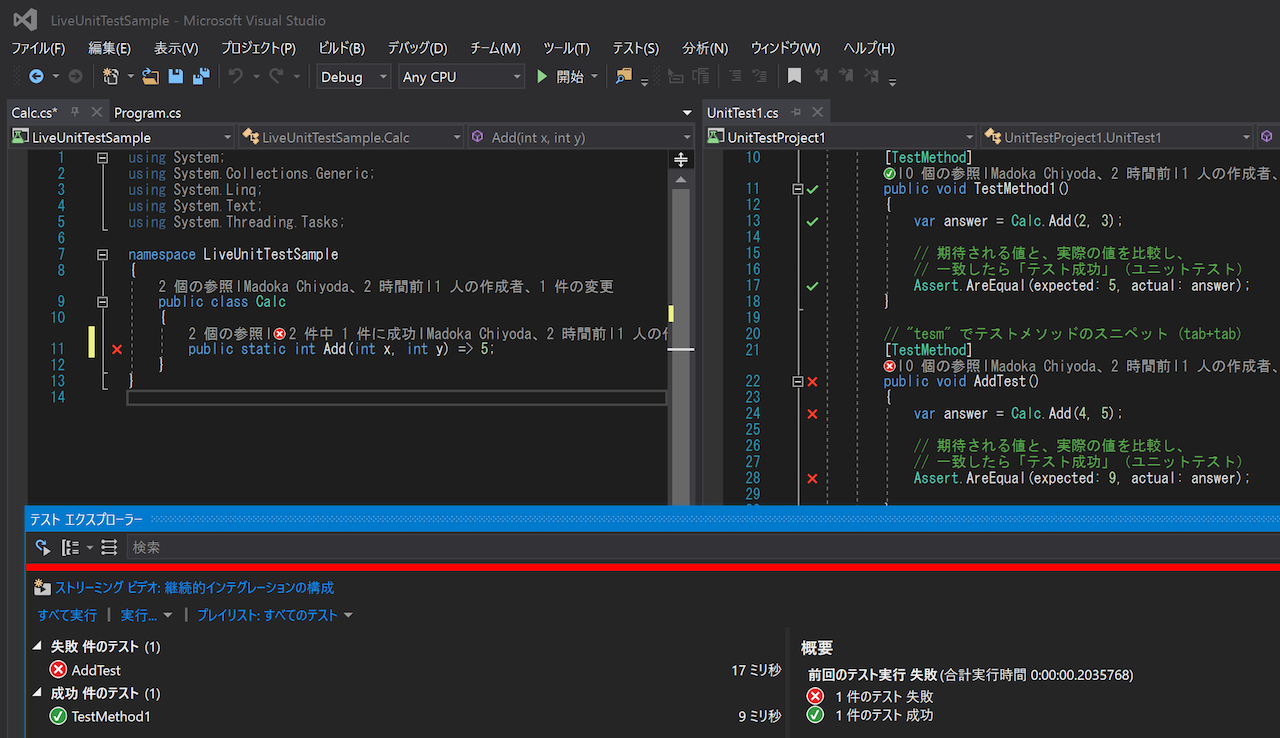Viewport: 1280px width, 738px height.
Task: Select the TestMethod1 passed test row
Action: [x=407, y=716]
